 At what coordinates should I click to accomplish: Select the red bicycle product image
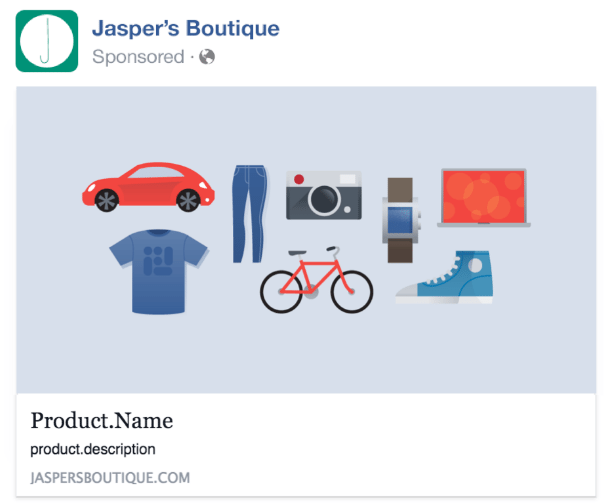(x=316, y=280)
